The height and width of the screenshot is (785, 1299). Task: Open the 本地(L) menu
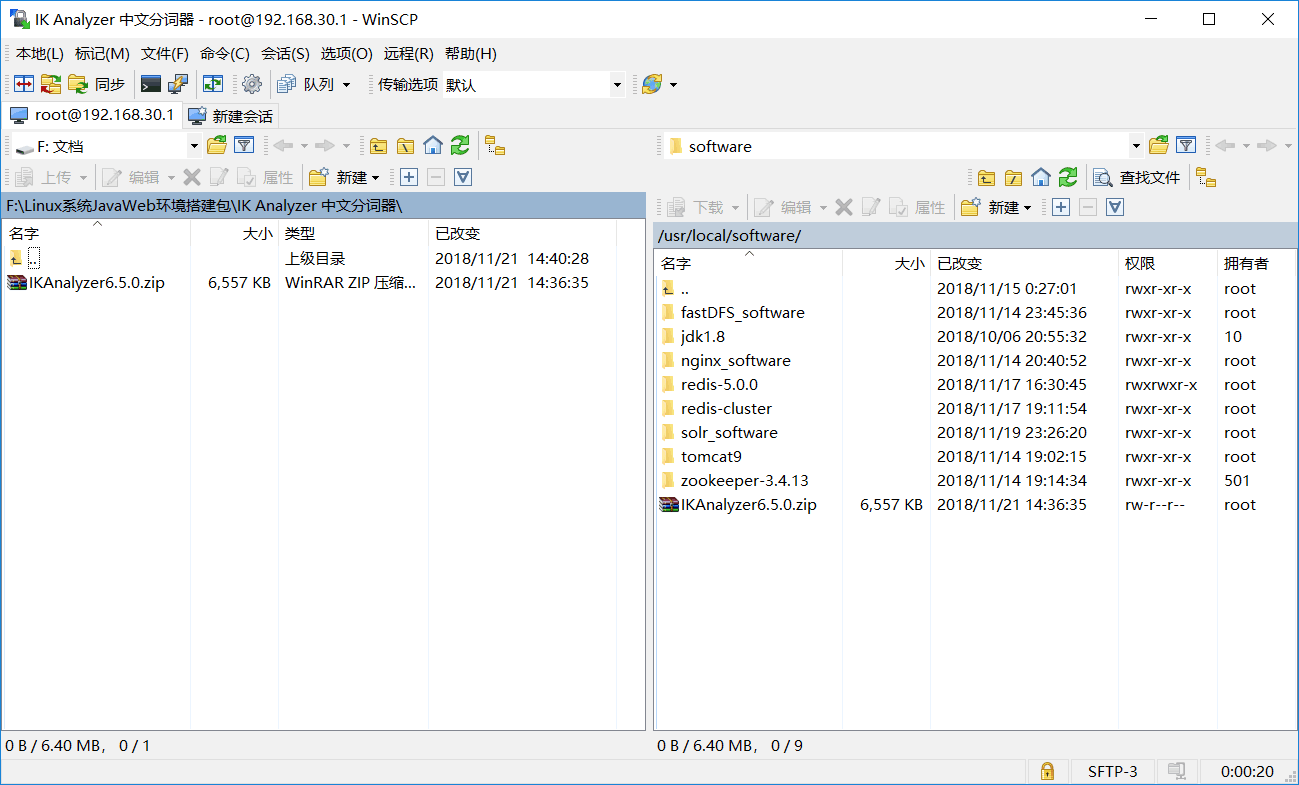40,54
